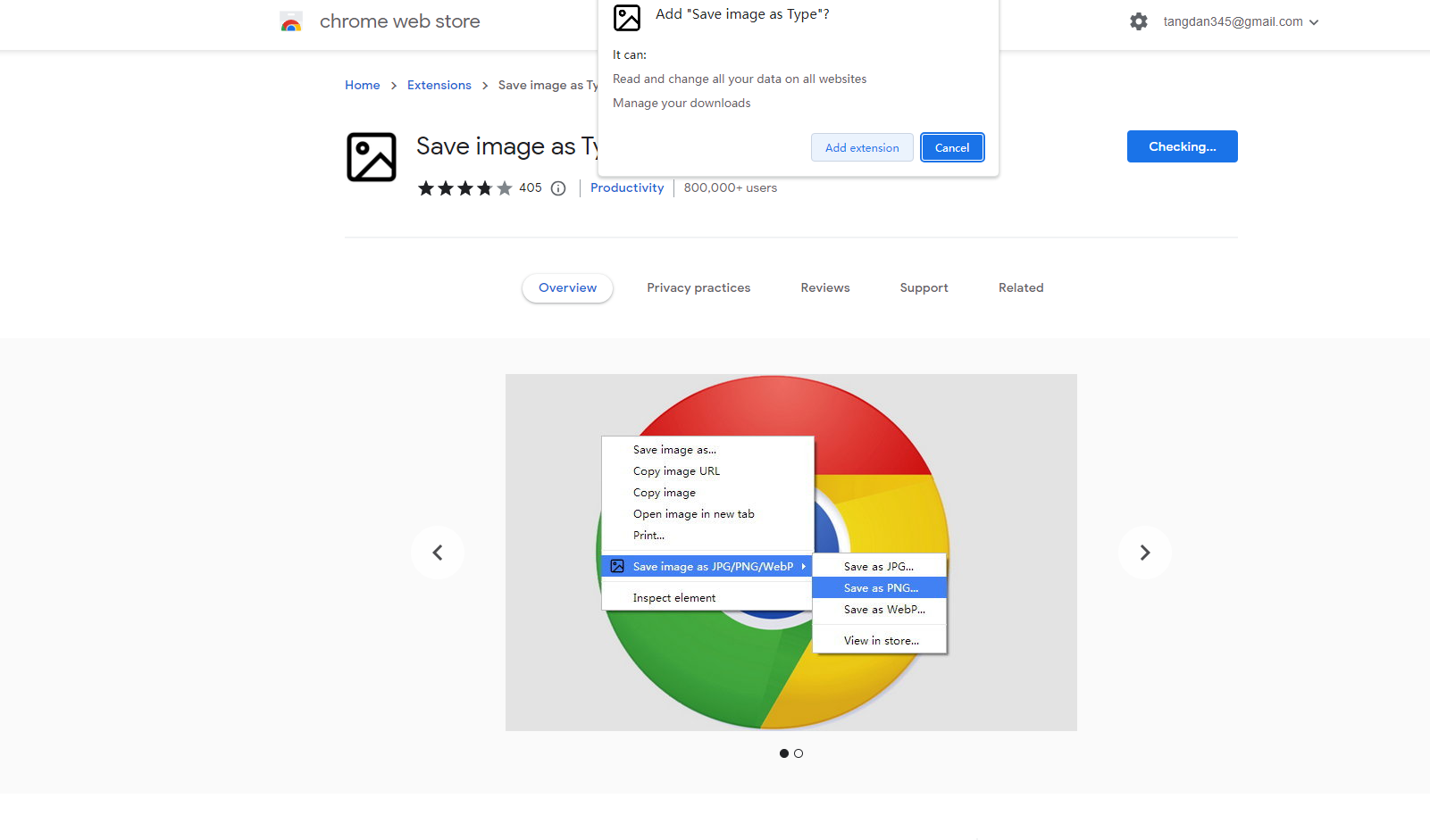Click the 'Save image as Ty' breadcrumb text
The height and width of the screenshot is (840, 1430).
coord(548,86)
